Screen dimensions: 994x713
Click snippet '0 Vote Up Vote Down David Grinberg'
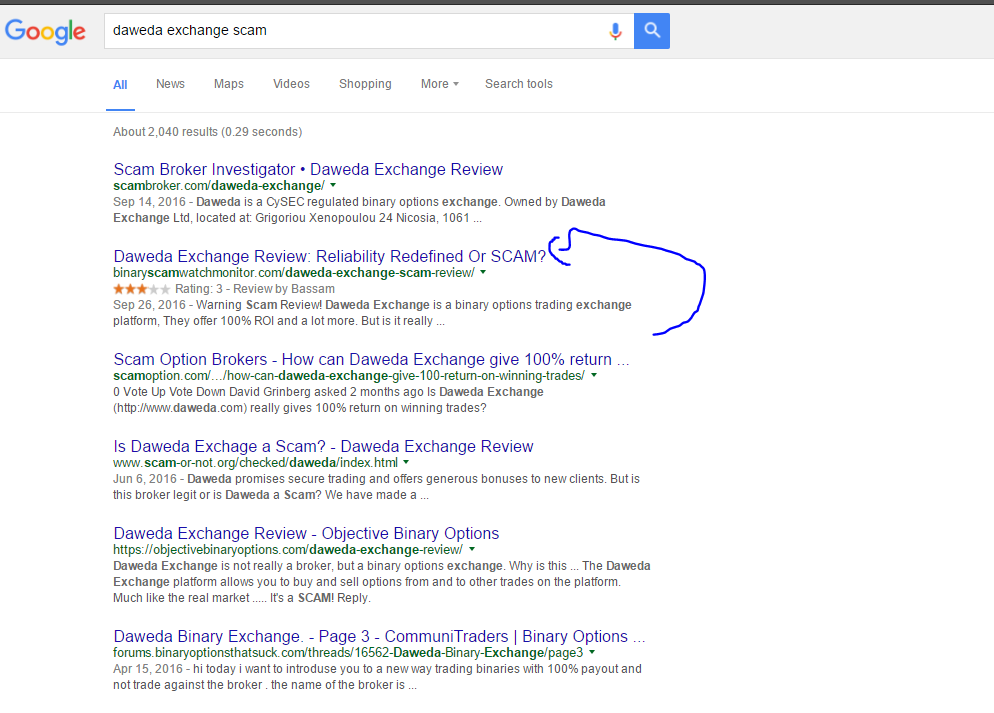click(x=328, y=400)
